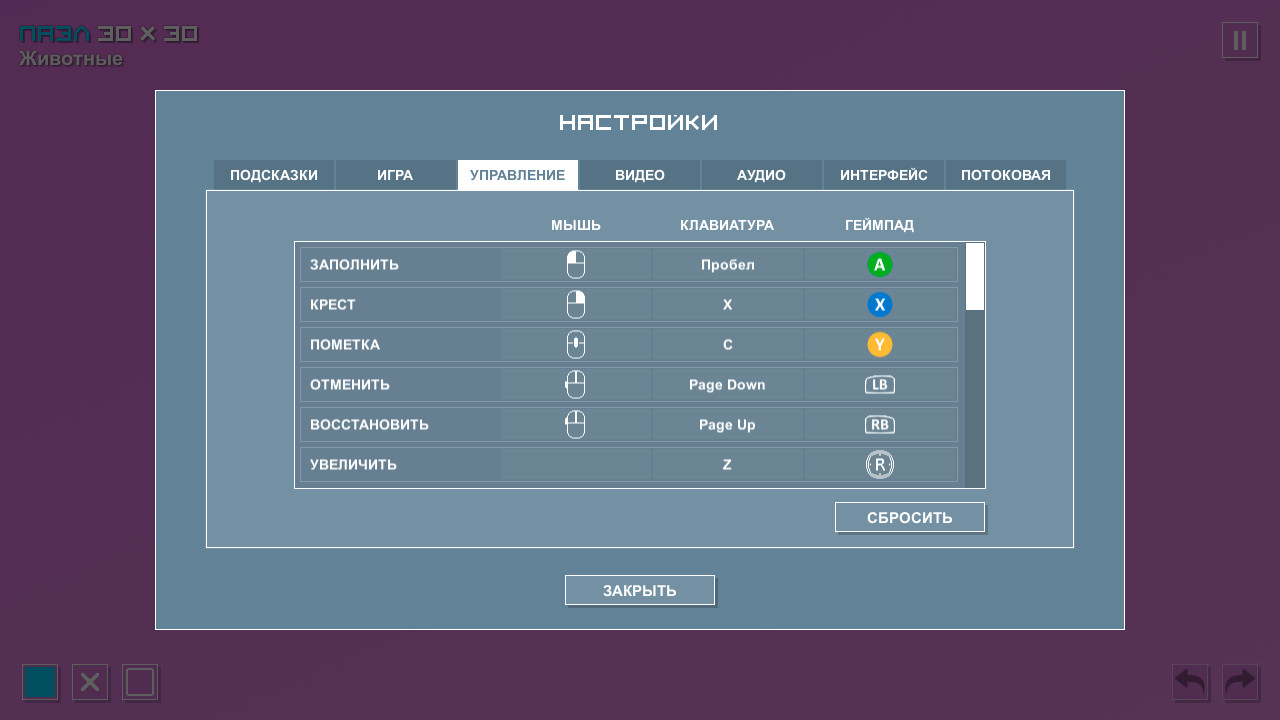Click the КРЕСТ action label

pos(333,305)
